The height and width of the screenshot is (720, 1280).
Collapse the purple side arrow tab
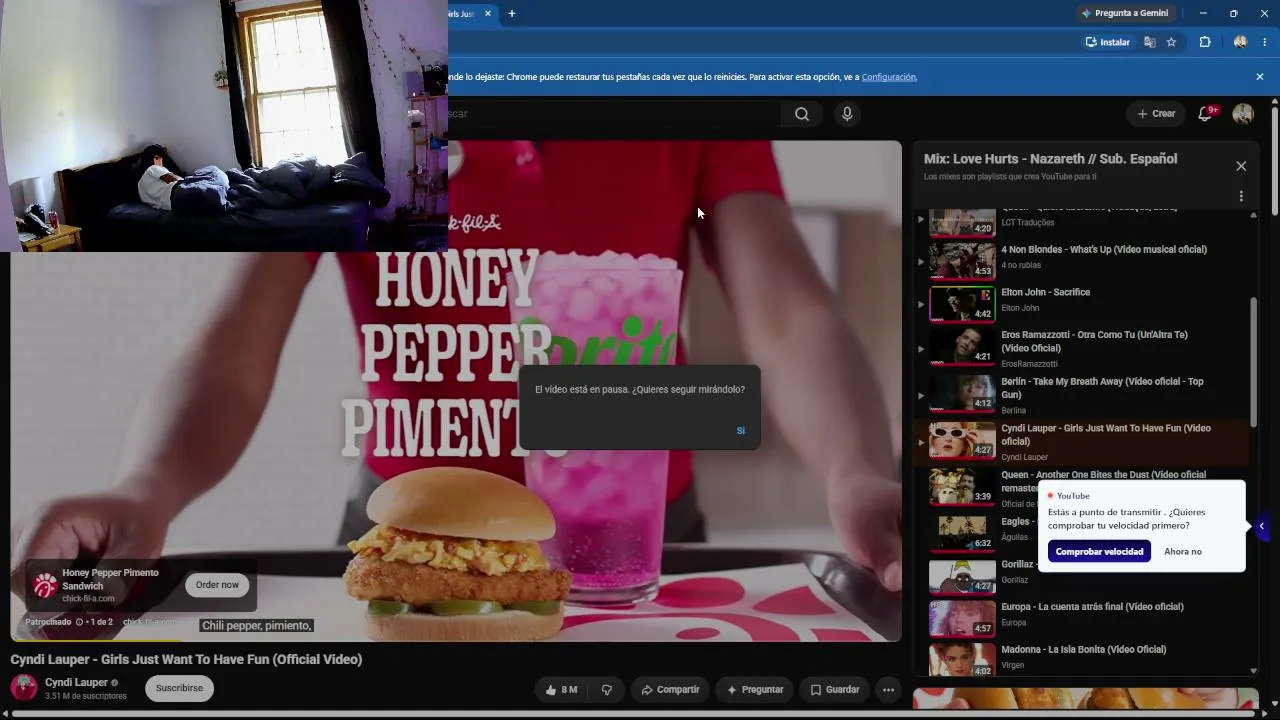pos(1262,526)
